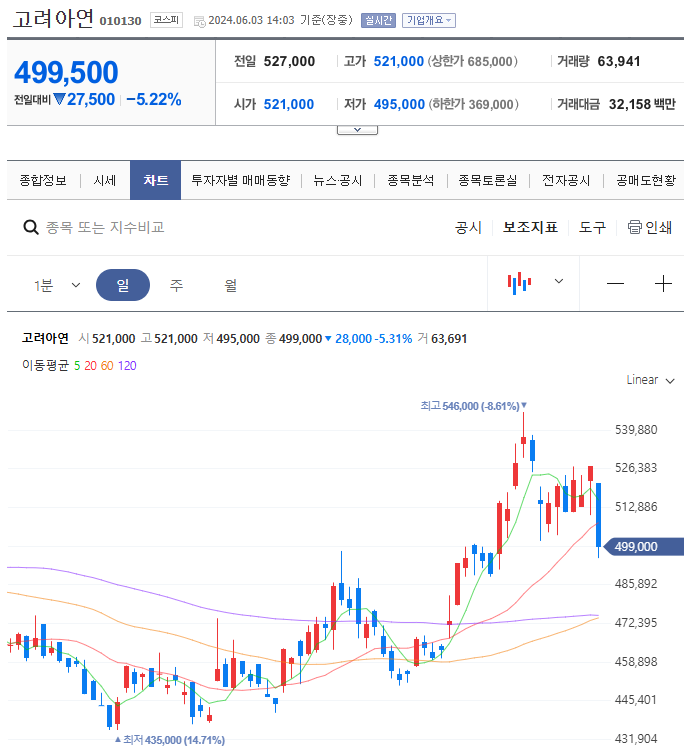The height and width of the screenshot is (753, 684).
Task: Expand the quote details chevron
Action: tap(357, 130)
